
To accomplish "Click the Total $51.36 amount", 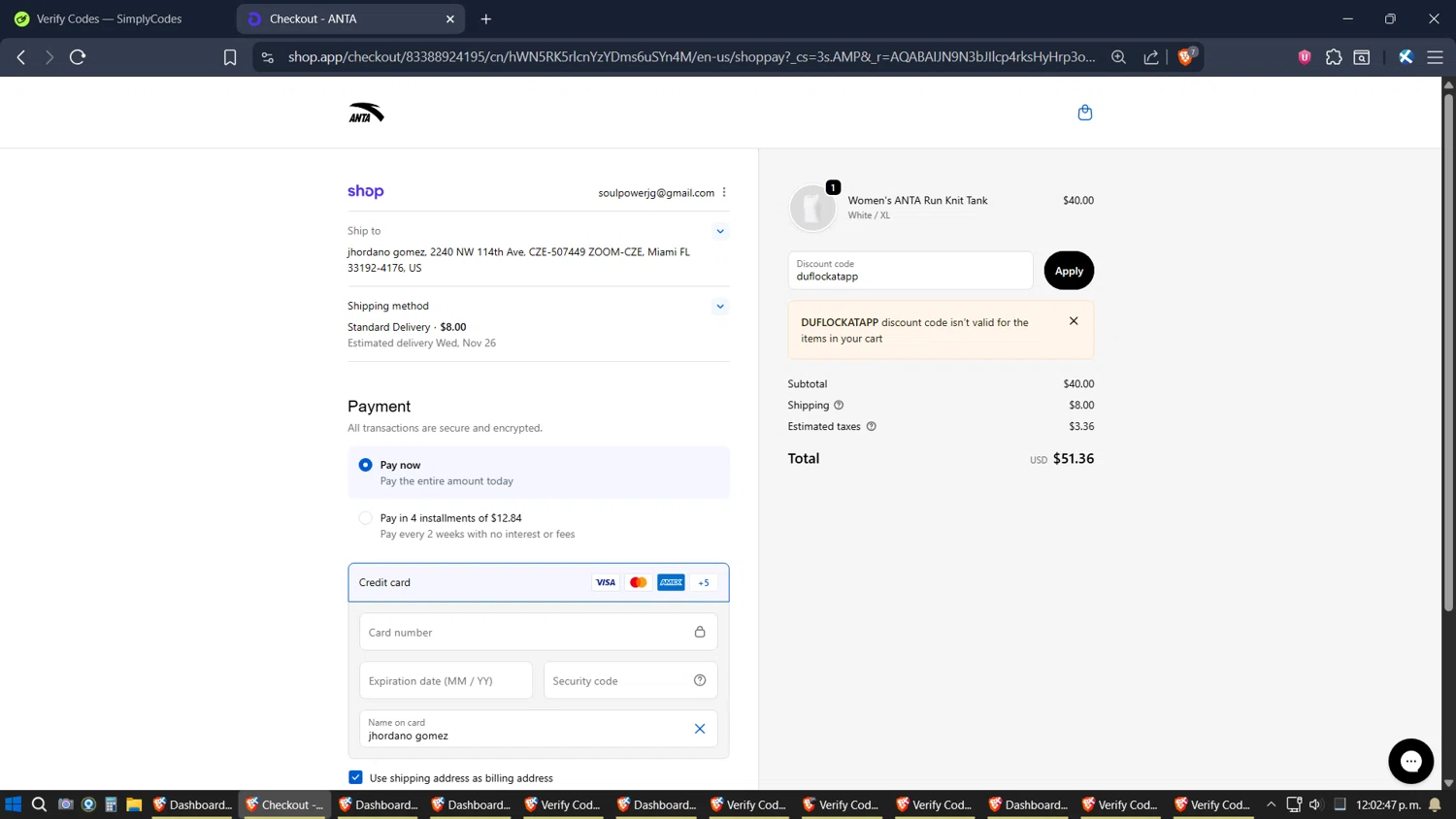I will (x=1073, y=458).
